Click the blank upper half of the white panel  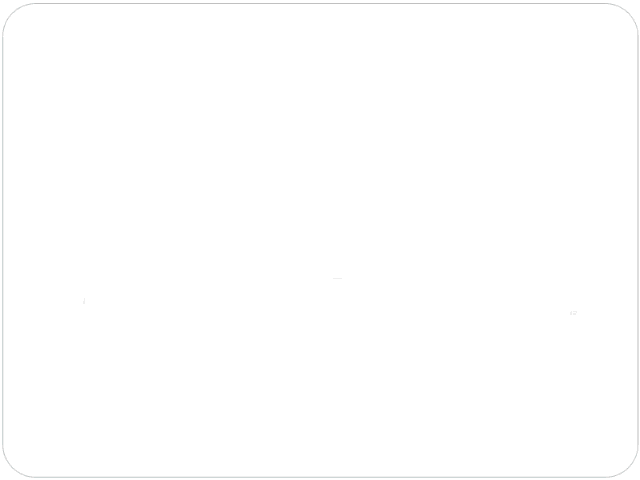point(320,122)
